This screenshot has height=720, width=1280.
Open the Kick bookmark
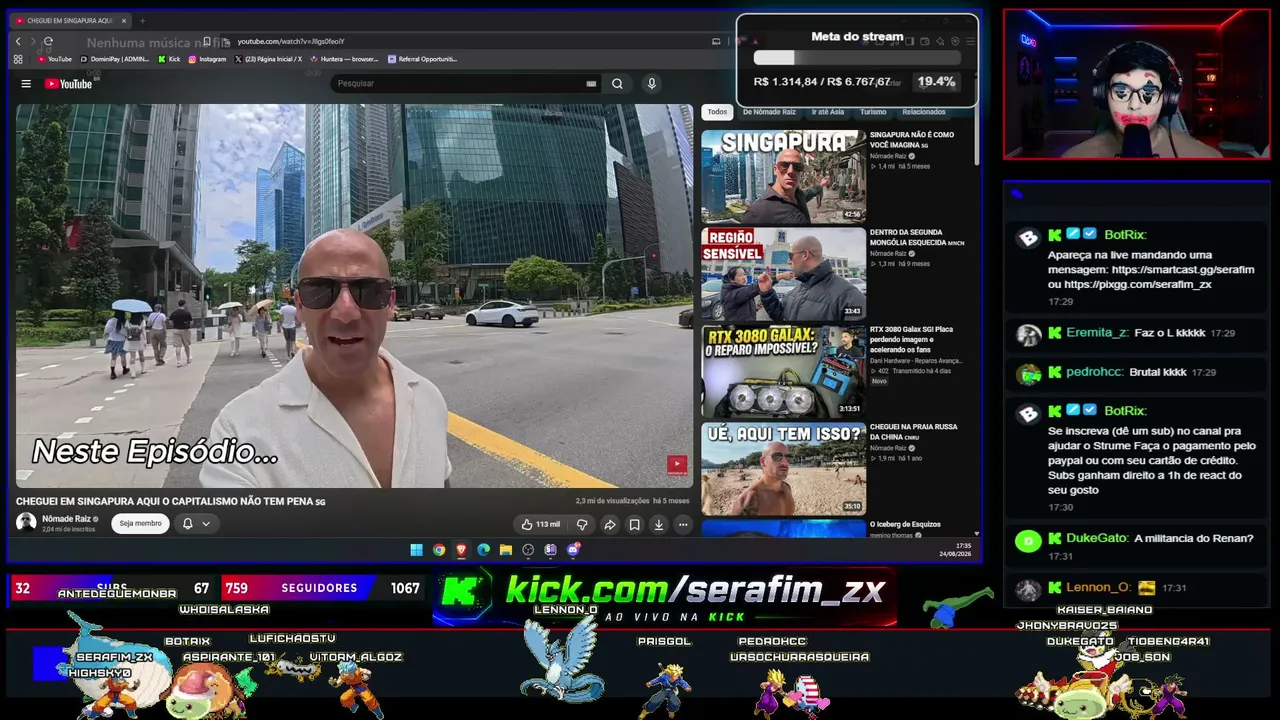pyautogui.click(x=169, y=59)
